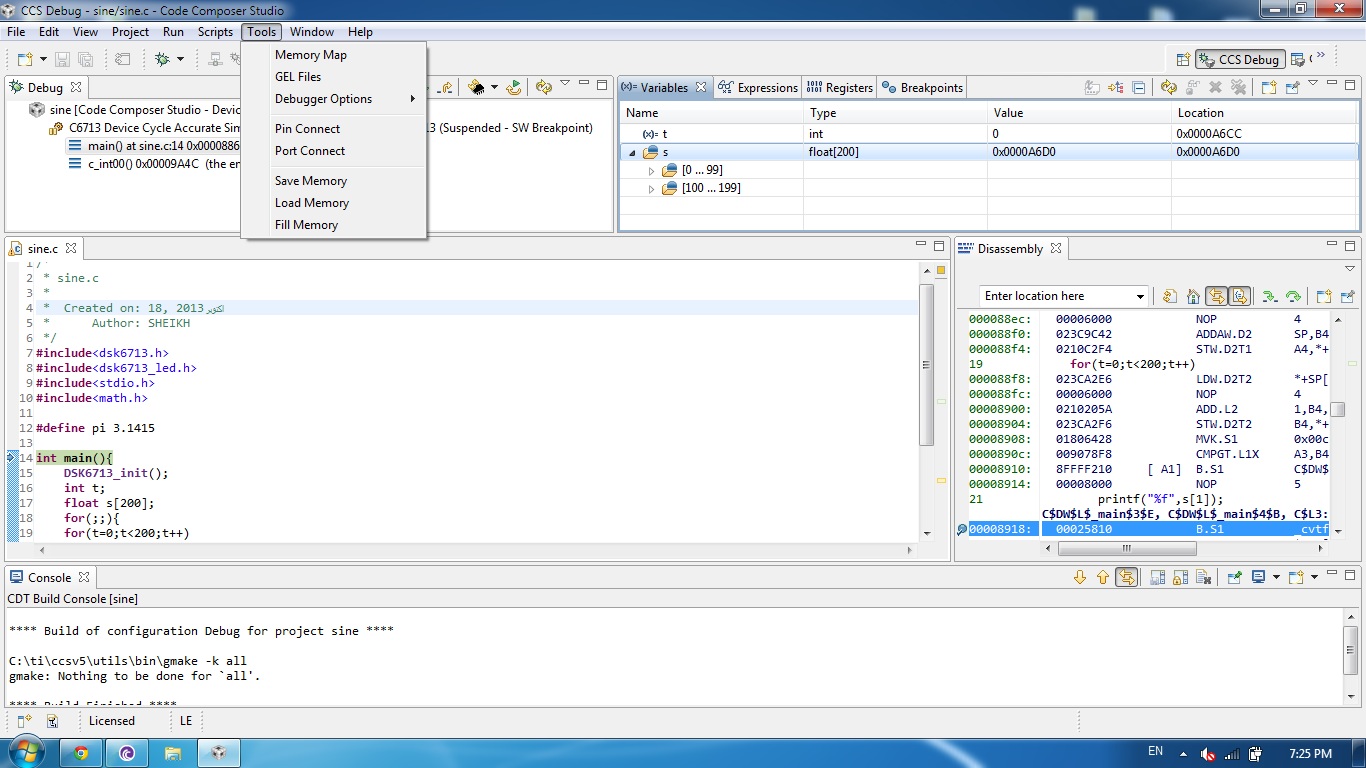
Task: Click assembly Step Into icon in Disassembly
Action: (x=1269, y=296)
